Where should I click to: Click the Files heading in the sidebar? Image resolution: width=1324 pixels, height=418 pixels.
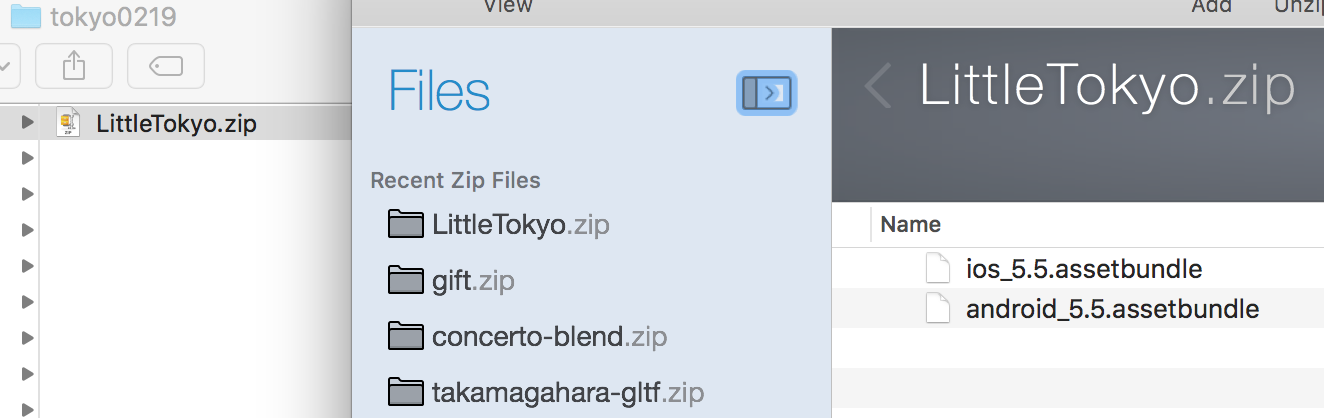(x=439, y=91)
